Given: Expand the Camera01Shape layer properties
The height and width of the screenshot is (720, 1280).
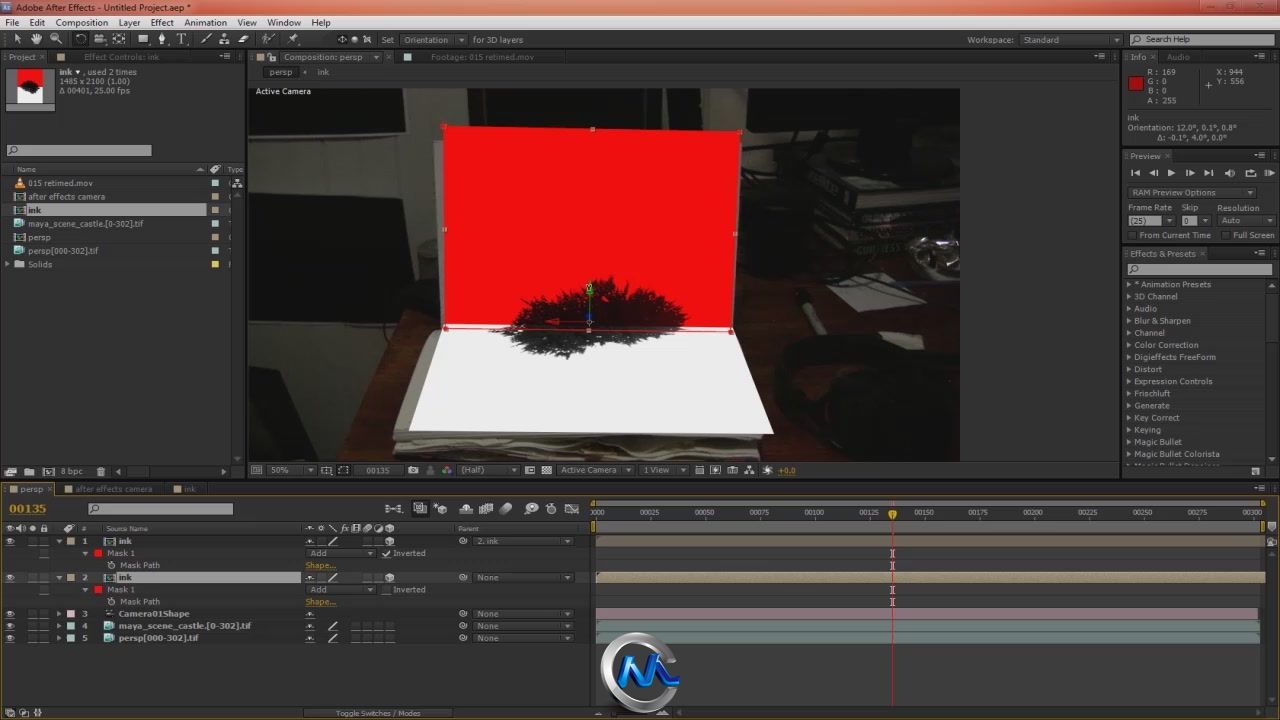Looking at the screenshot, I should point(59,613).
